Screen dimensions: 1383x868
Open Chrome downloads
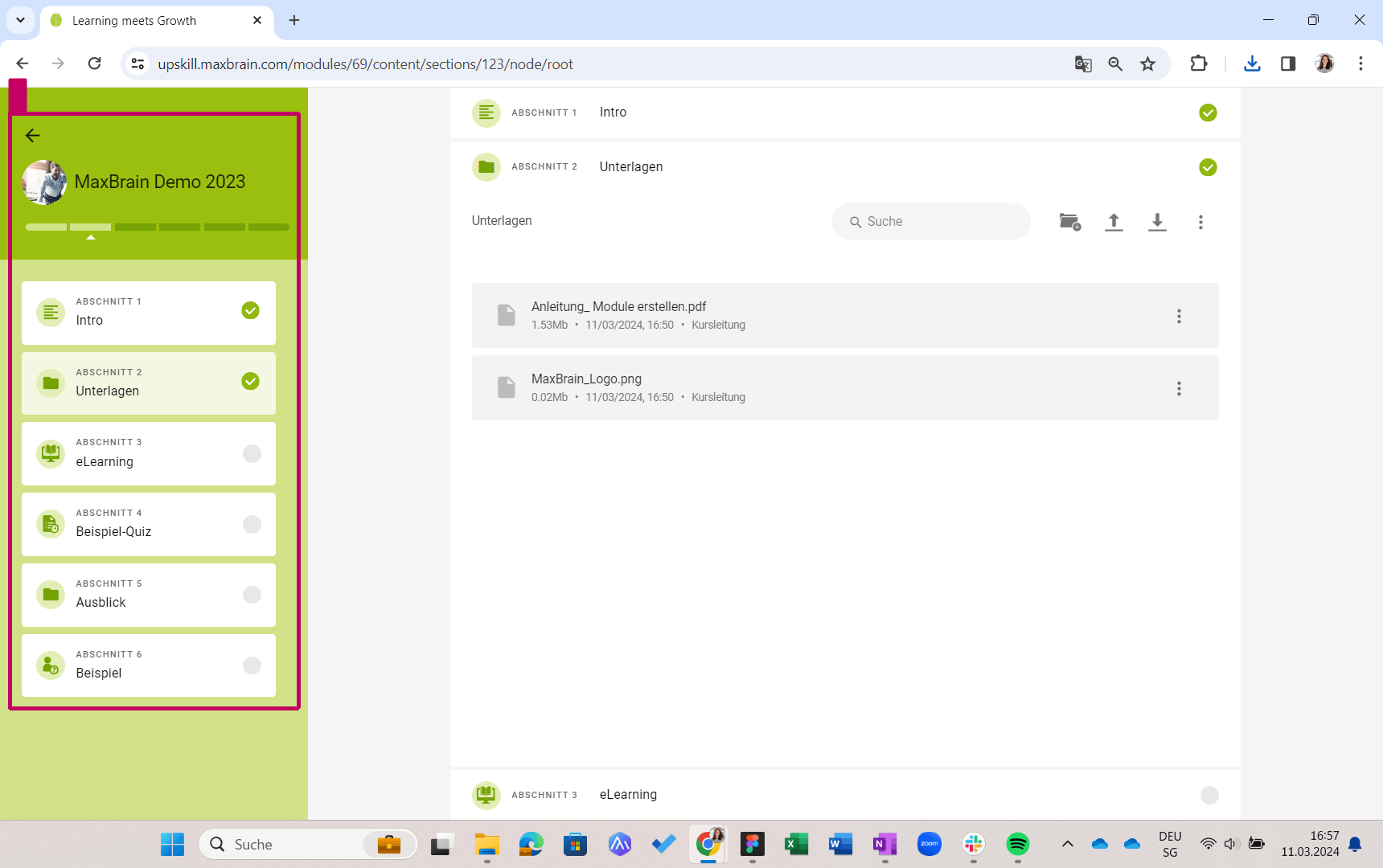pyautogui.click(x=1252, y=63)
